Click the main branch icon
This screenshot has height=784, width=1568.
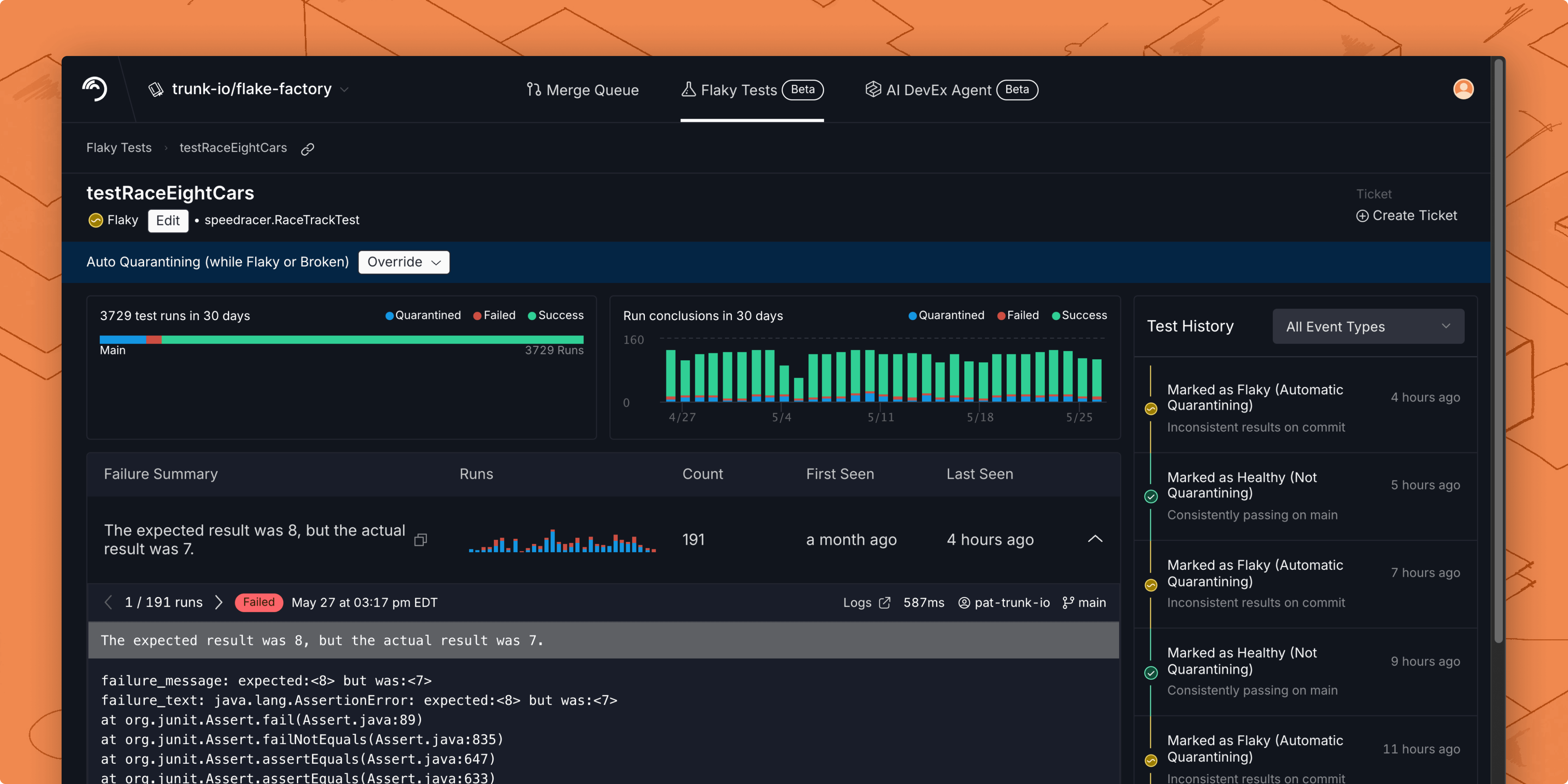point(1068,603)
